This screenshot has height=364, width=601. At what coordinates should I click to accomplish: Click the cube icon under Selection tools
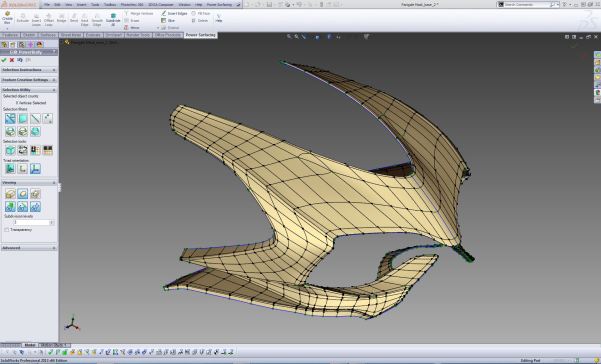(x=10, y=150)
